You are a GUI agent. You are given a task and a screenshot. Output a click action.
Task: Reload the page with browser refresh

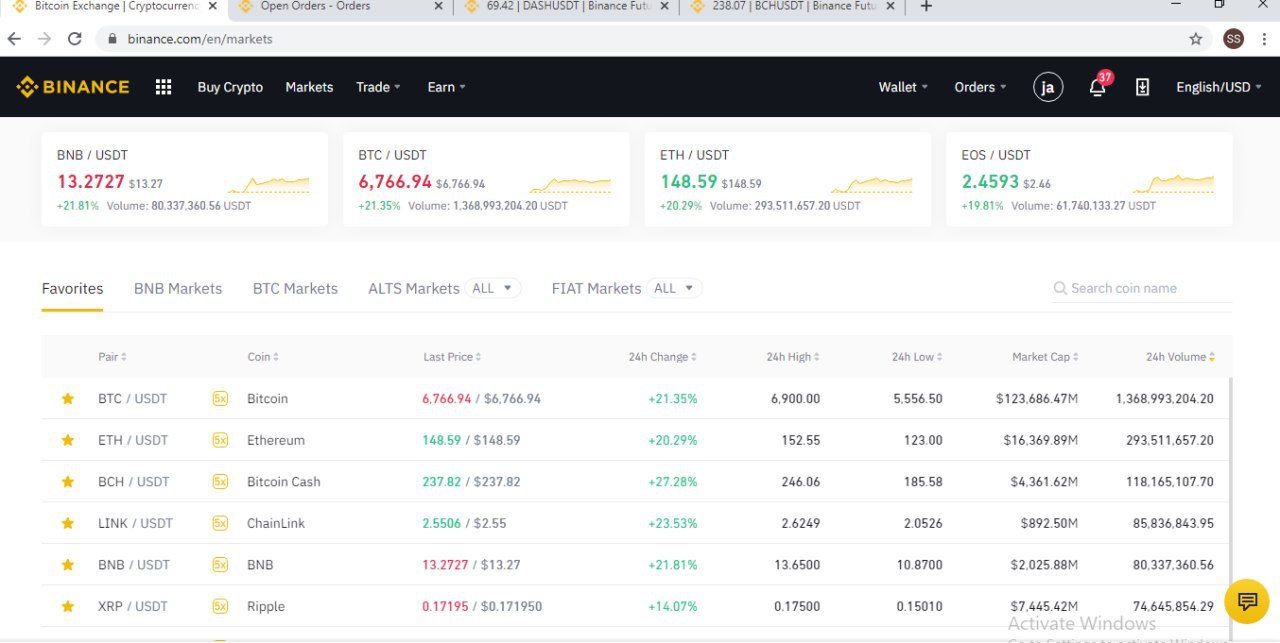click(74, 39)
